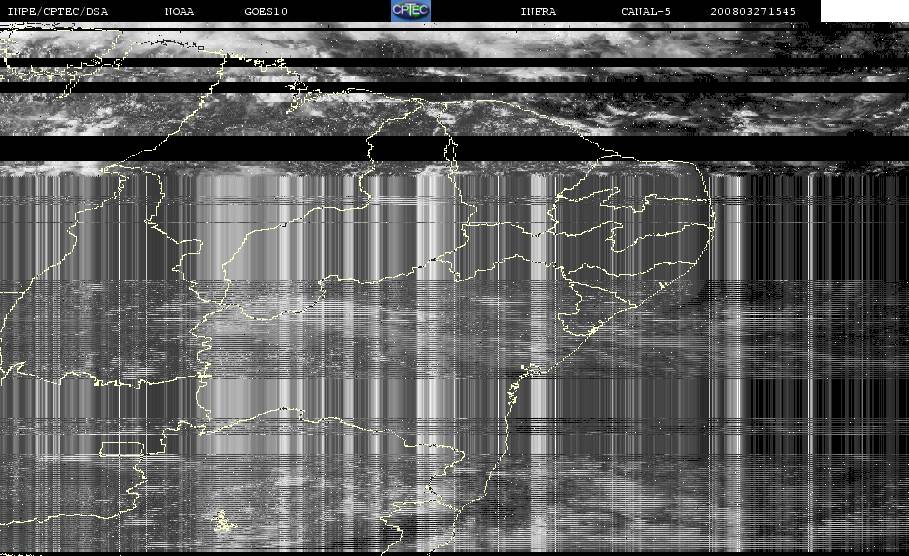Click the CANAL-5 channel label
This screenshot has width=909, height=556.
[x=646, y=11]
